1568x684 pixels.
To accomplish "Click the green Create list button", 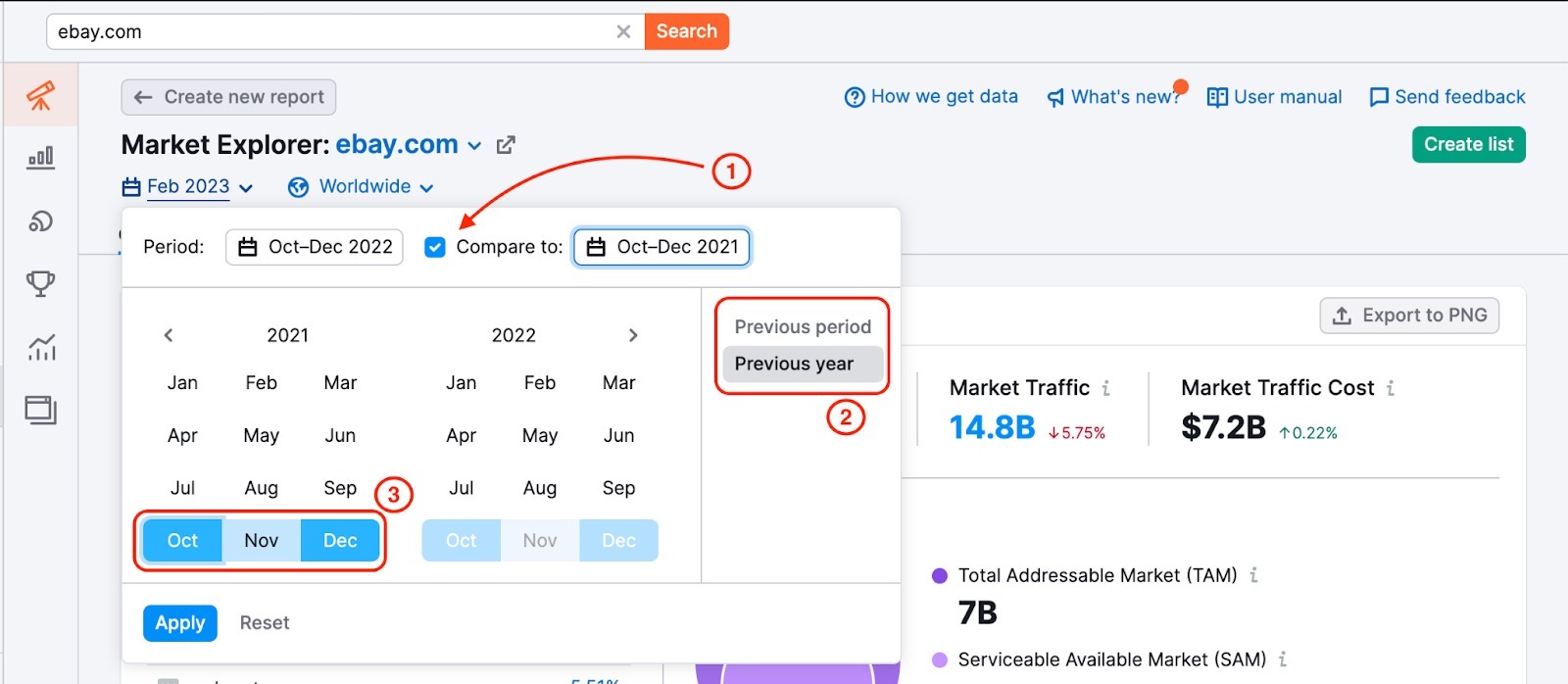I will 1468,144.
